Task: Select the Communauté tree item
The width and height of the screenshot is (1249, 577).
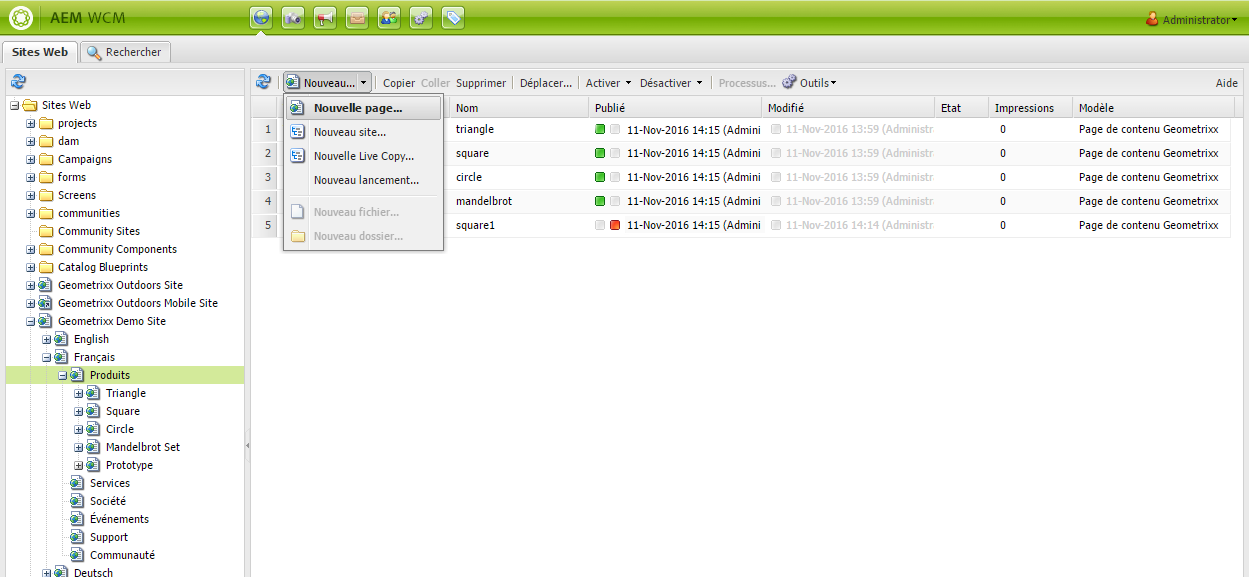Action: [122, 555]
